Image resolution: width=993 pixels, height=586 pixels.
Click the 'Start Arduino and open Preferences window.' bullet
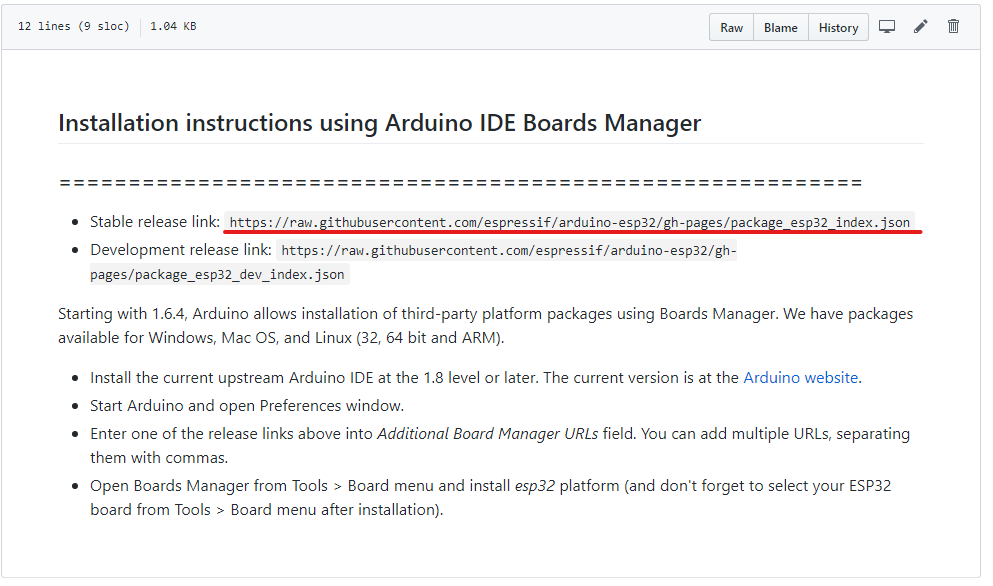(x=247, y=405)
